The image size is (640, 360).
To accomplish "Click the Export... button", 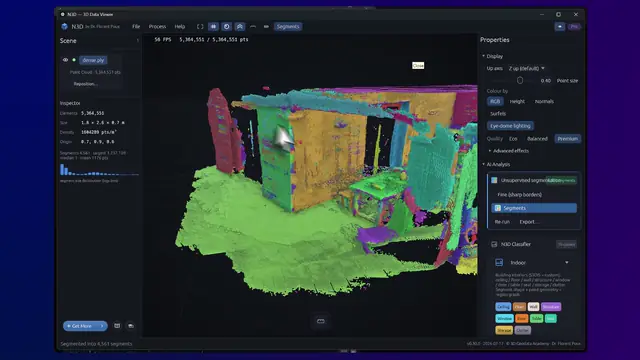I will point(529,222).
